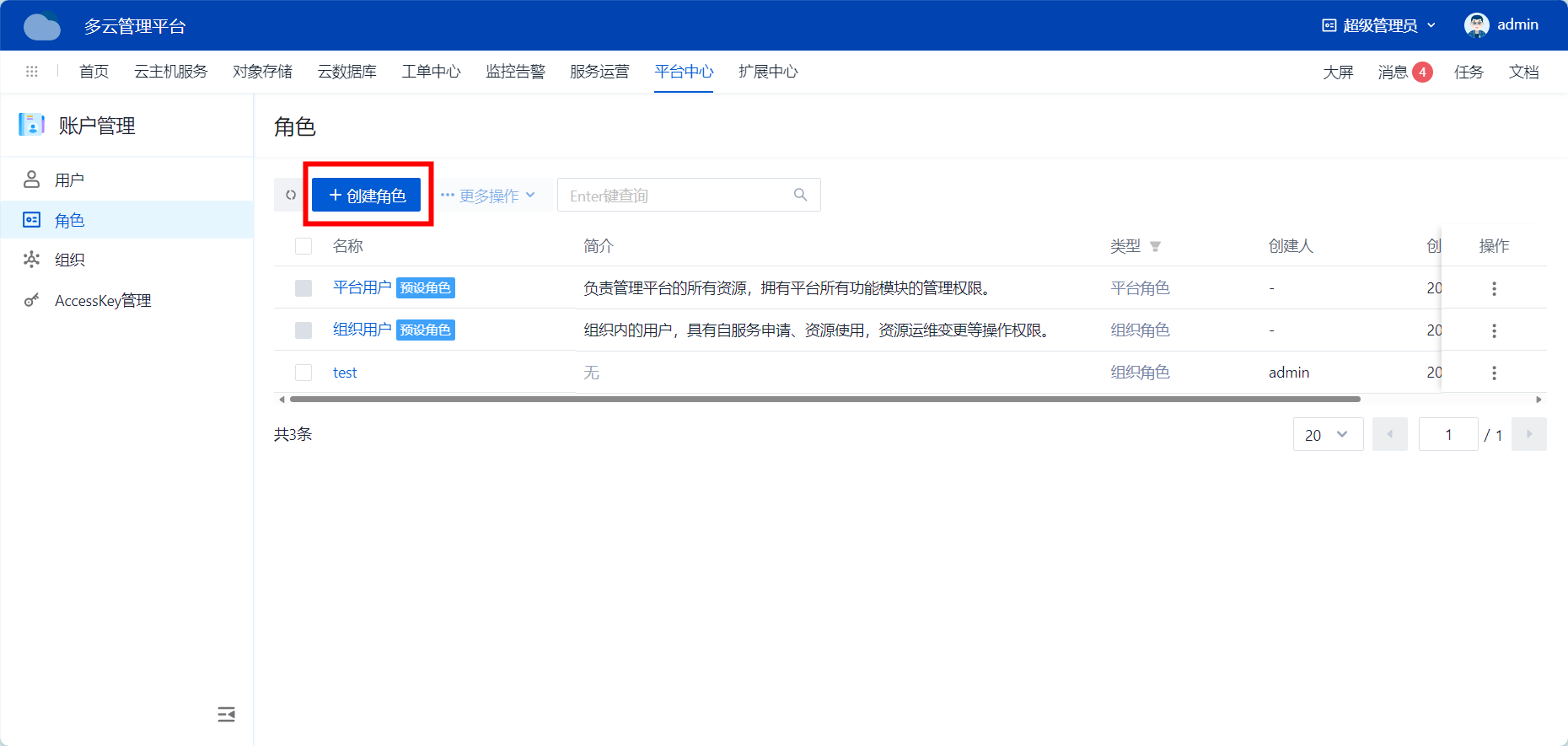Click the 类型 column filter icon
The width and height of the screenshot is (1568, 746).
click(x=1155, y=247)
